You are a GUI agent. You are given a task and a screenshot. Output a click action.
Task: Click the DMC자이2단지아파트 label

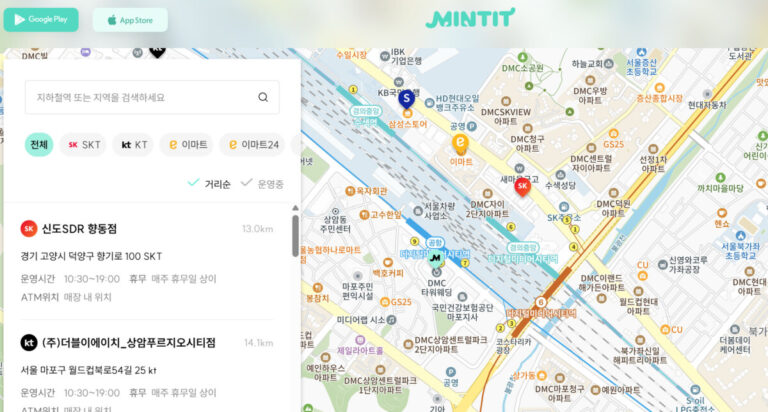(487, 209)
